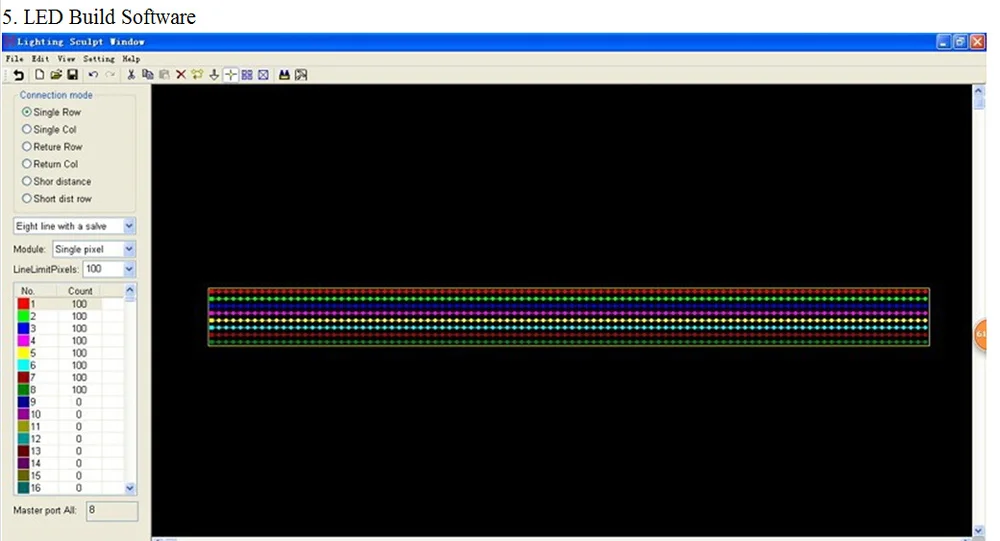
Task: Click the yellow LED row in canvas
Action: click(568, 320)
